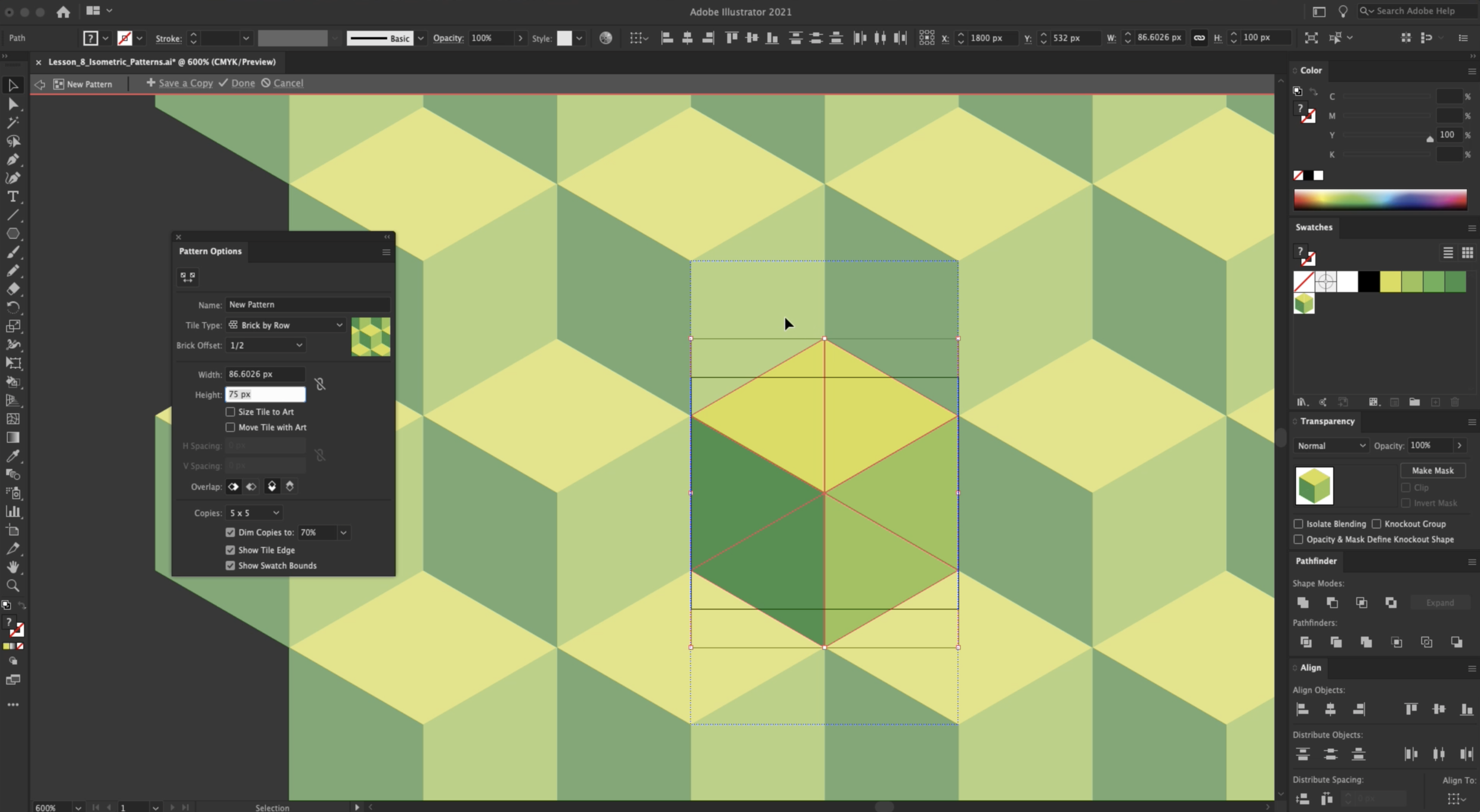The height and width of the screenshot is (812, 1480).
Task: Activate the Pattern Tile Tool in Pattern Options
Action: click(x=188, y=276)
